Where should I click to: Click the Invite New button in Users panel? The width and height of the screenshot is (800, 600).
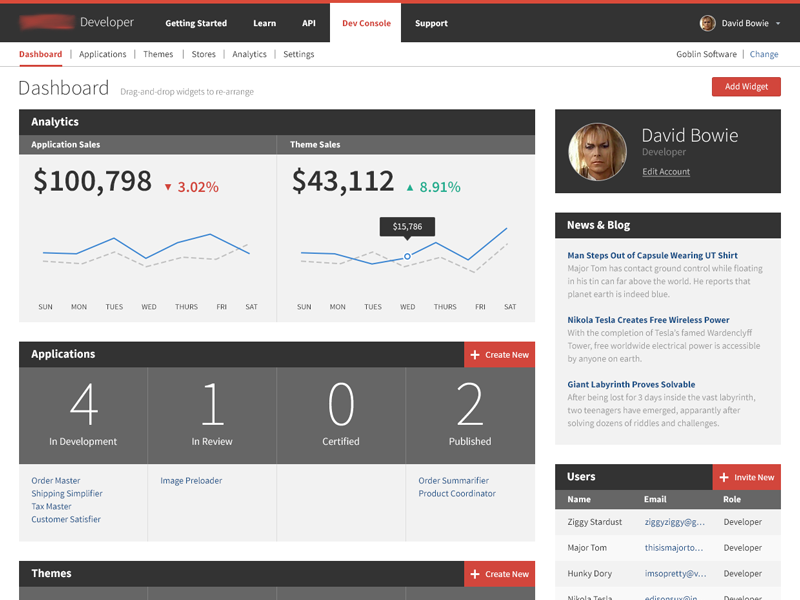(747, 477)
